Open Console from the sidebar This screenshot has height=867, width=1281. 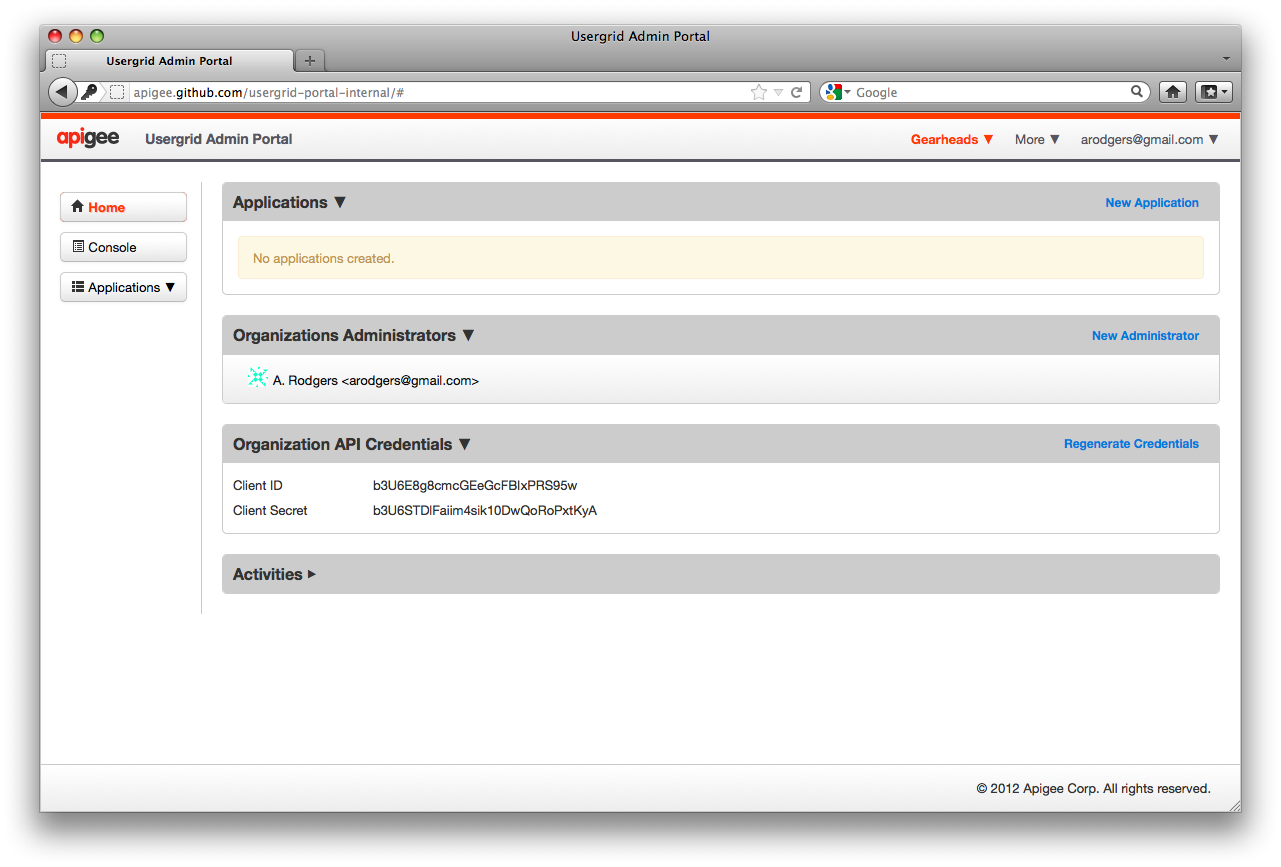(123, 247)
